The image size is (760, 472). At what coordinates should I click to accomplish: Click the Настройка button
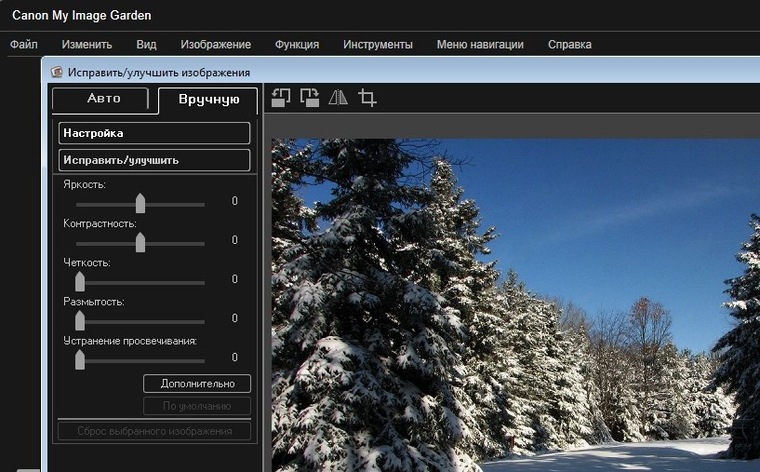(154, 133)
